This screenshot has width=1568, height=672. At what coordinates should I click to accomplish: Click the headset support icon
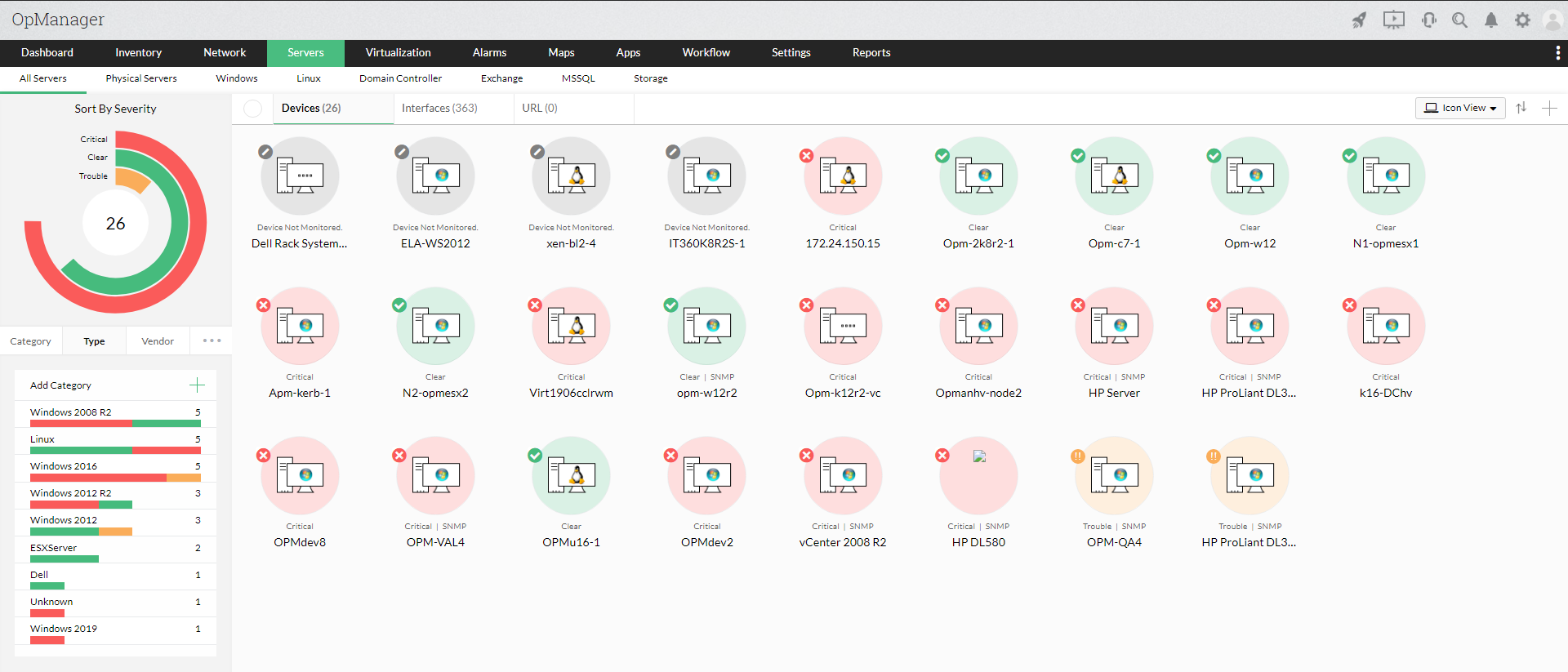pyautogui.click(x=1429, y=20)
